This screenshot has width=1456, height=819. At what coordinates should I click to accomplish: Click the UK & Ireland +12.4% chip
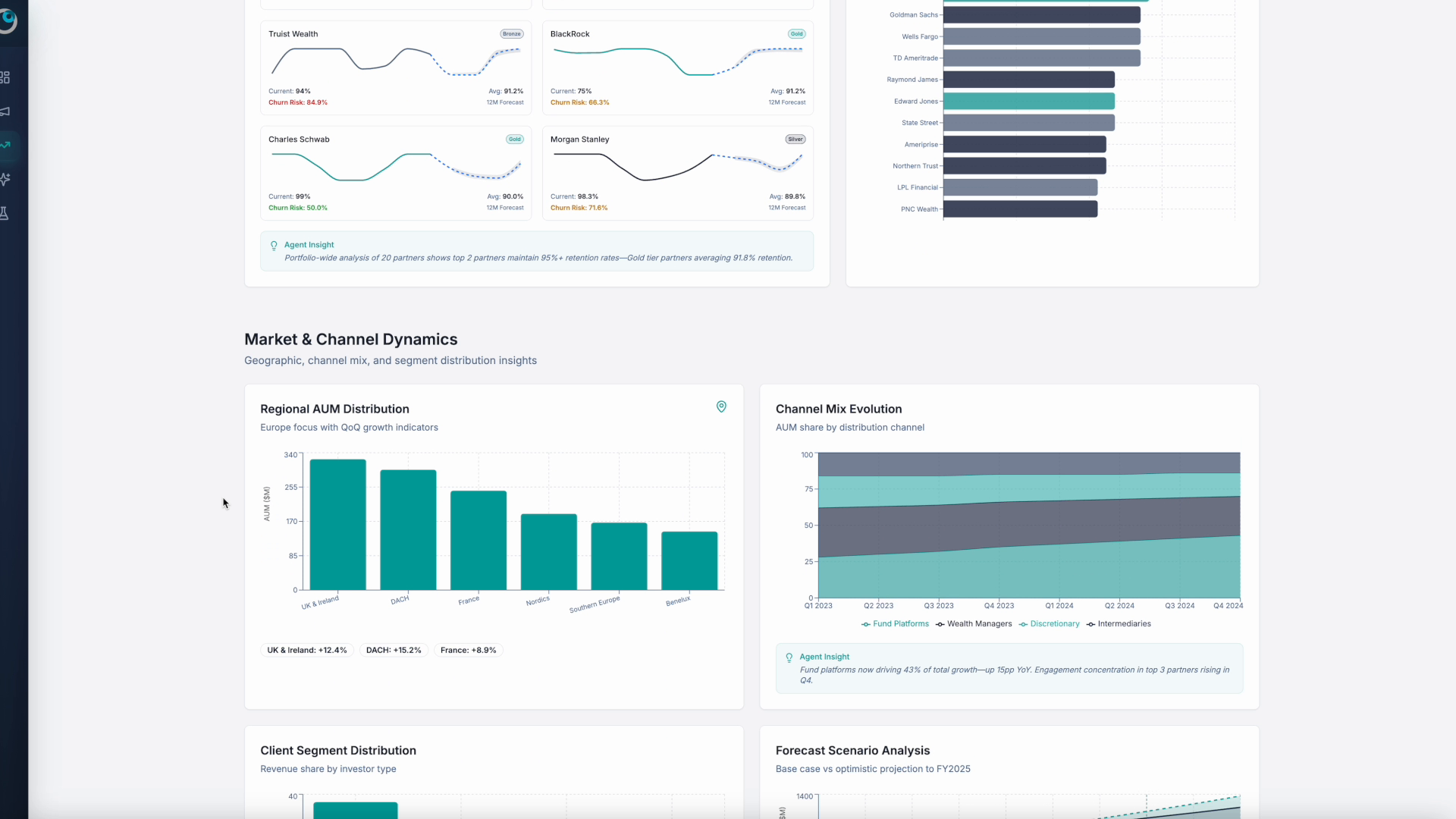306,651
